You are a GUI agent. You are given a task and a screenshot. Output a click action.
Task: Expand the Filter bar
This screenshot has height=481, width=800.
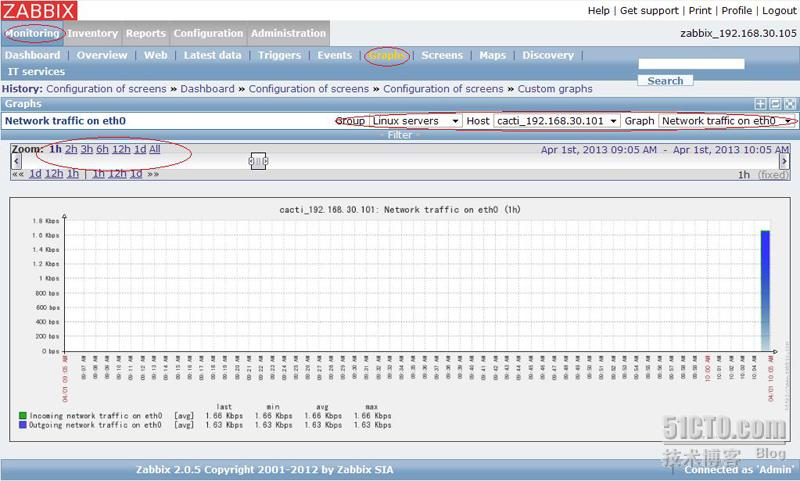pos(400,135)
